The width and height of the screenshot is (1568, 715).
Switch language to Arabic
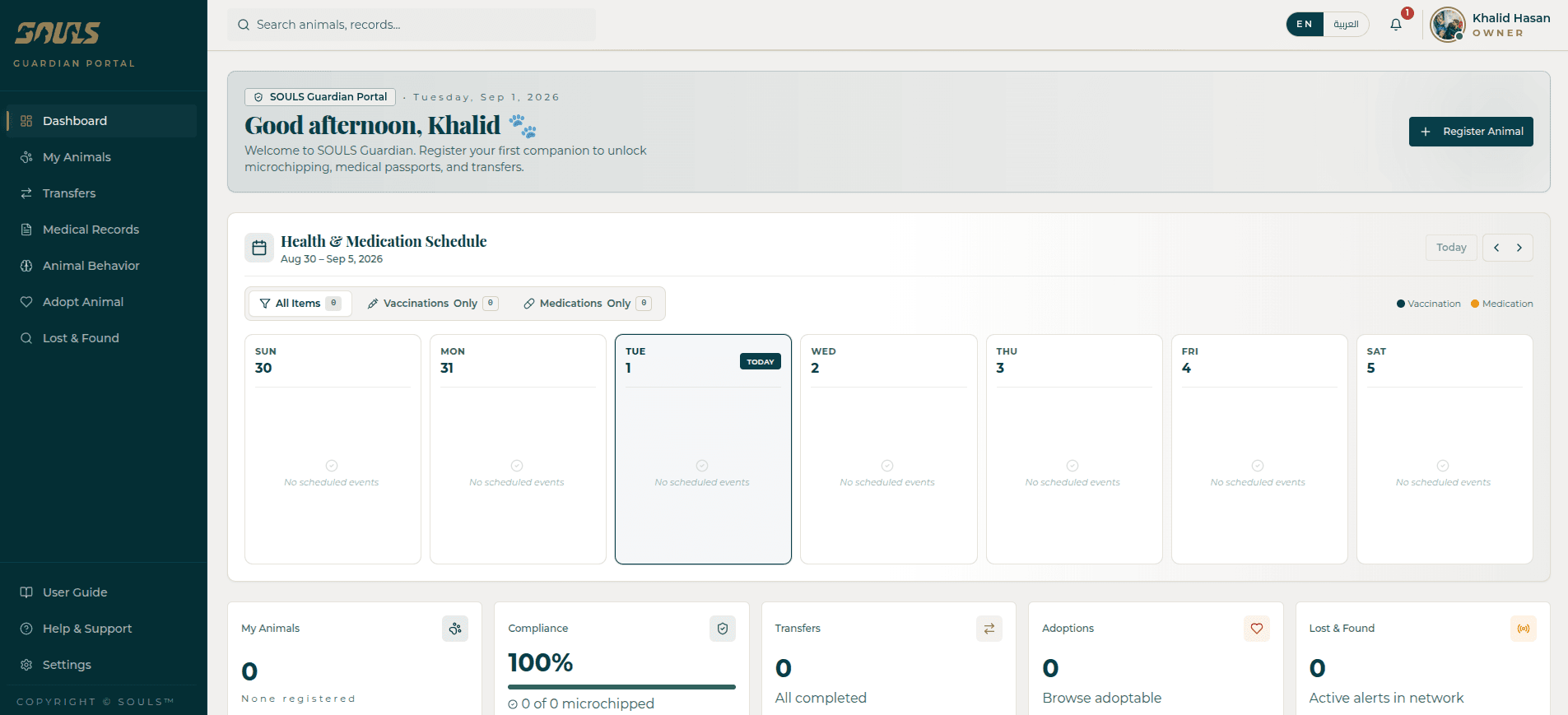tap(1346, 25)
